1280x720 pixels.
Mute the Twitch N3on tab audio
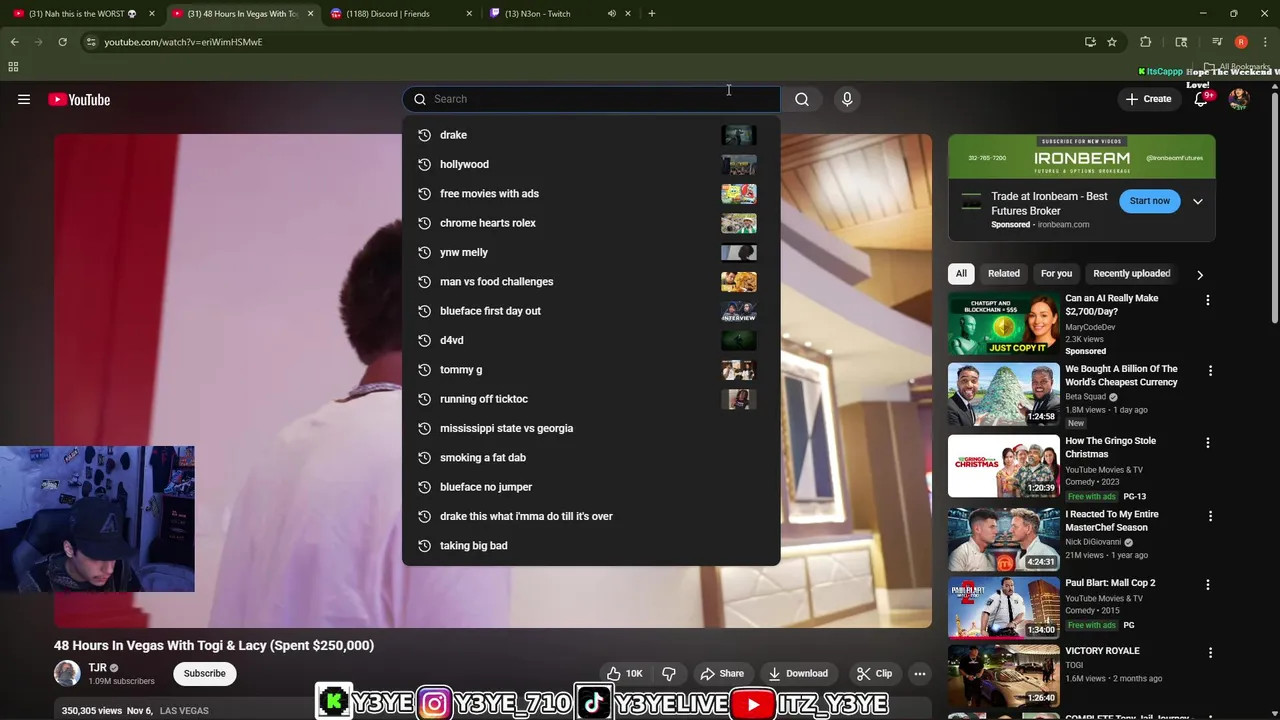611,13
